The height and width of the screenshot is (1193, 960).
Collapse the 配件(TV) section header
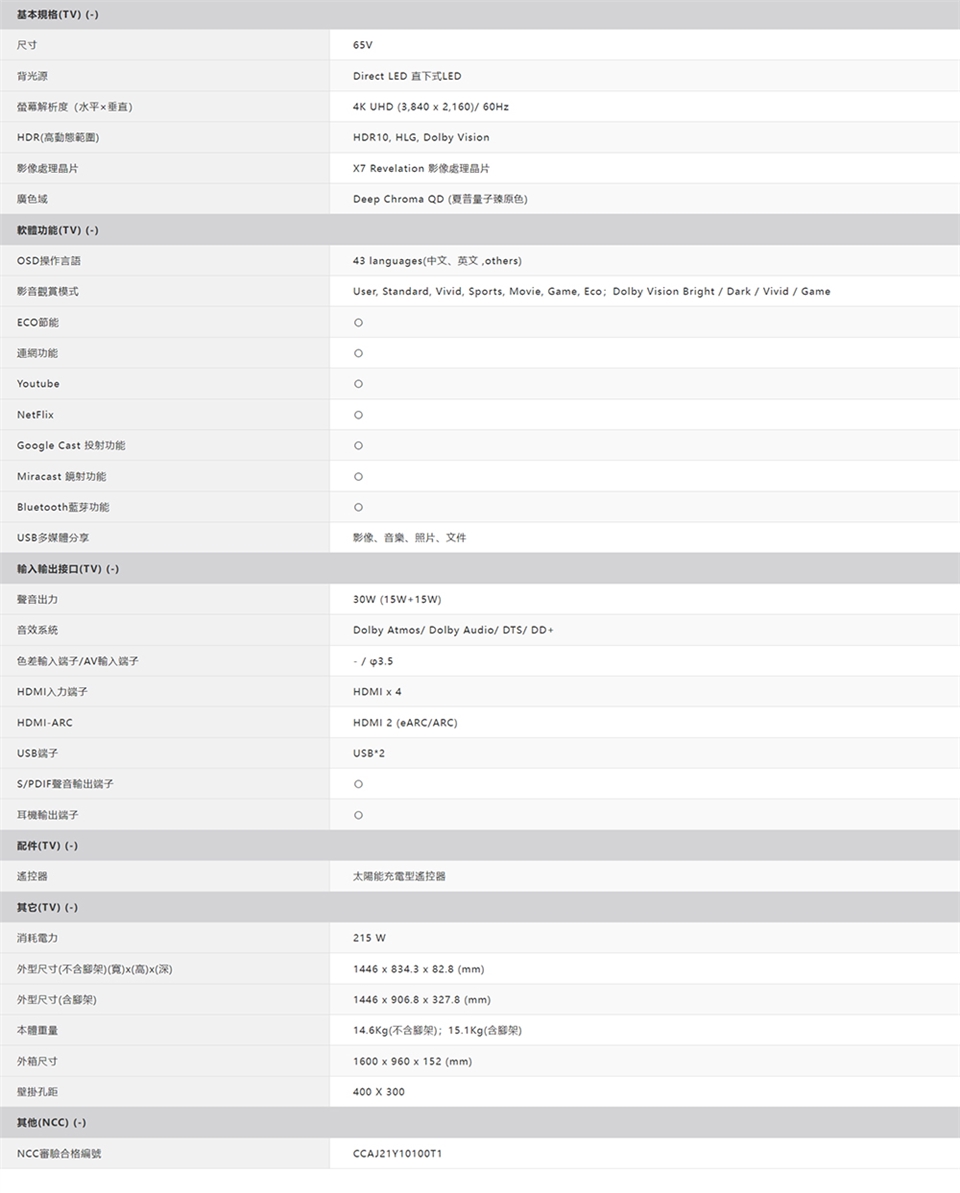click(47, 846)
